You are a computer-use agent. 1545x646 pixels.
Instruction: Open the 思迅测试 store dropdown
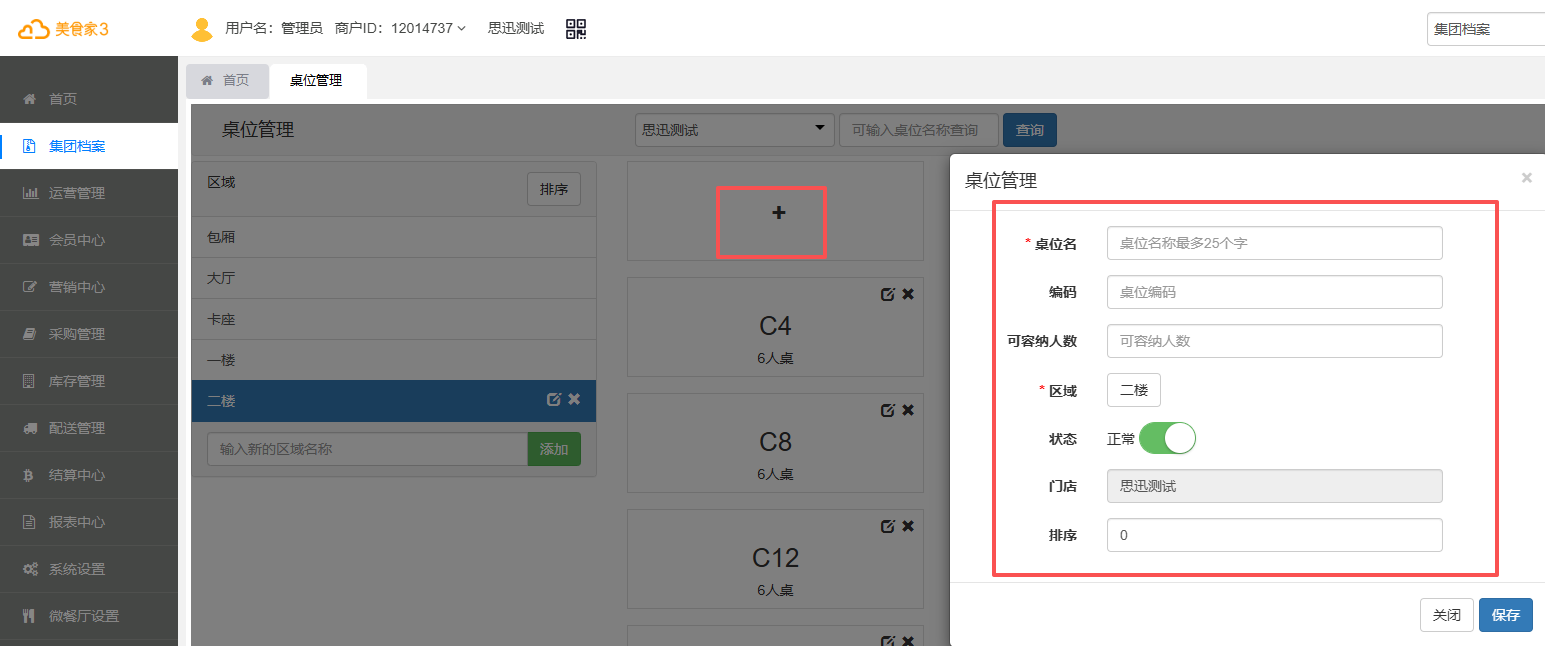tap(734, 130)
